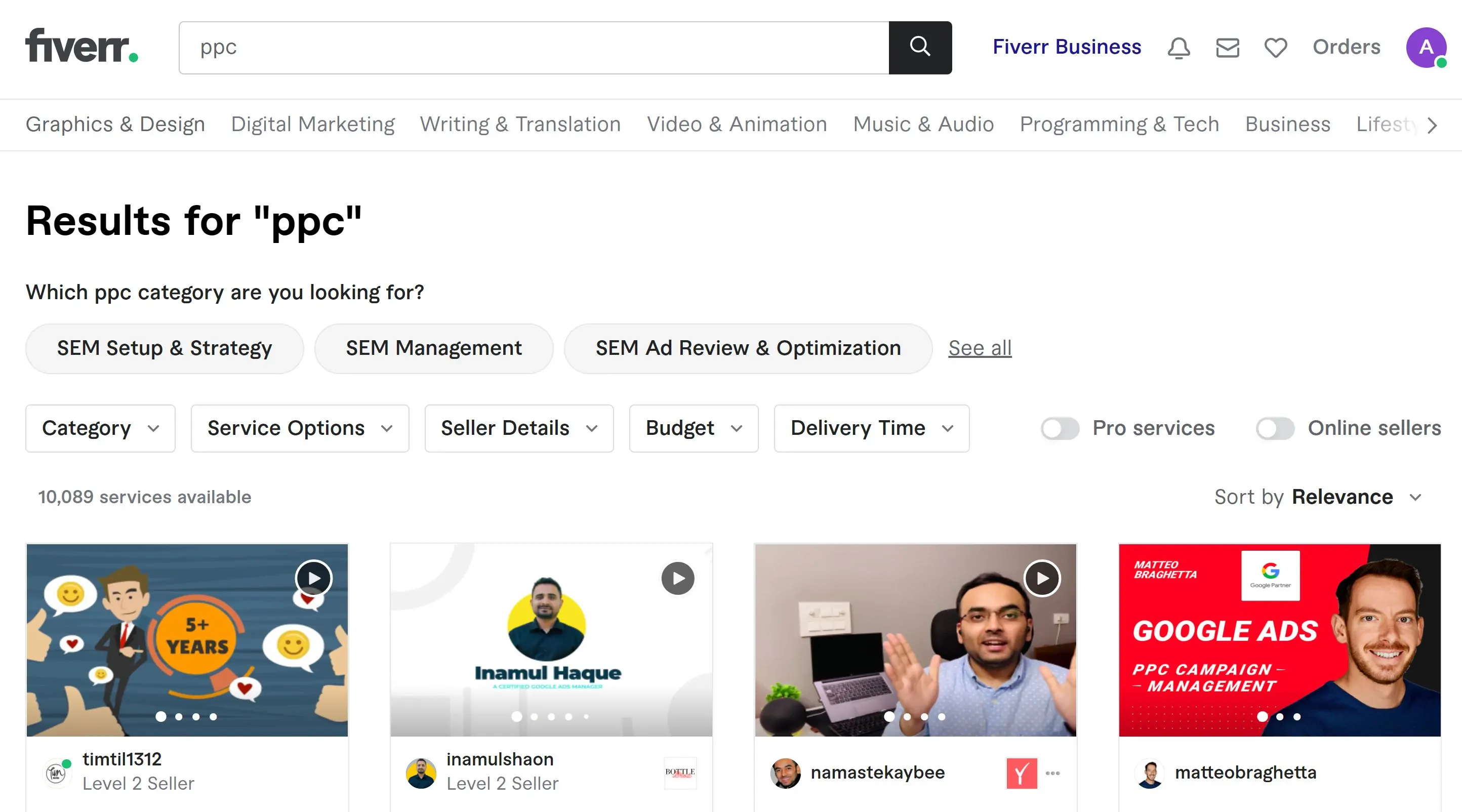The width and height of the screenshot is (1462, 812).
Task: Open Category filter dropdown
Action: pyautogui.click(x=100, y=428)
